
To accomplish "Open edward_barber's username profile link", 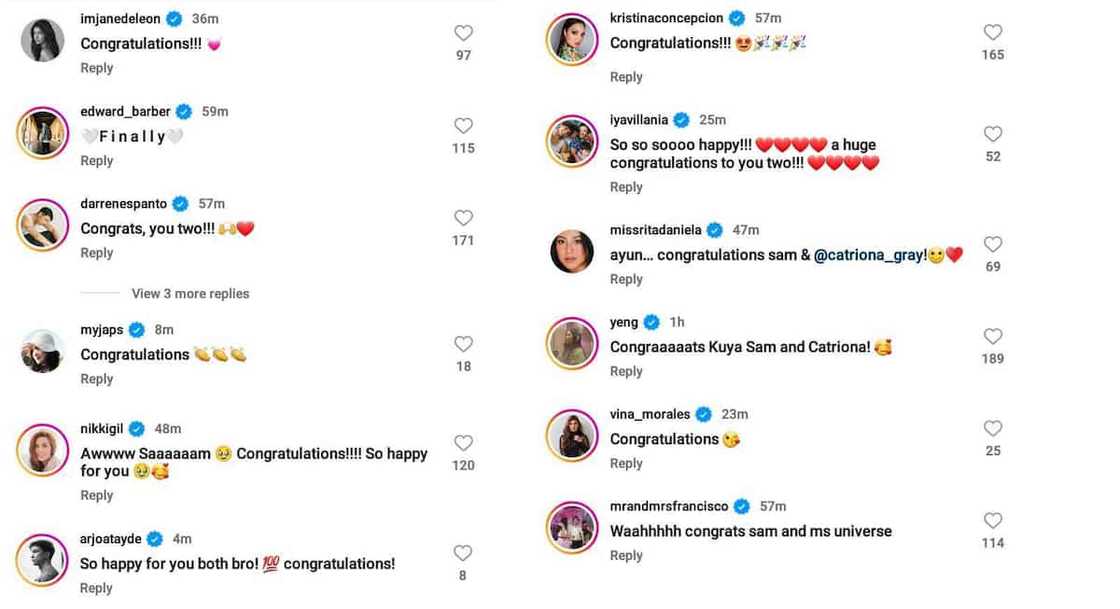I will tap(125, 111).
